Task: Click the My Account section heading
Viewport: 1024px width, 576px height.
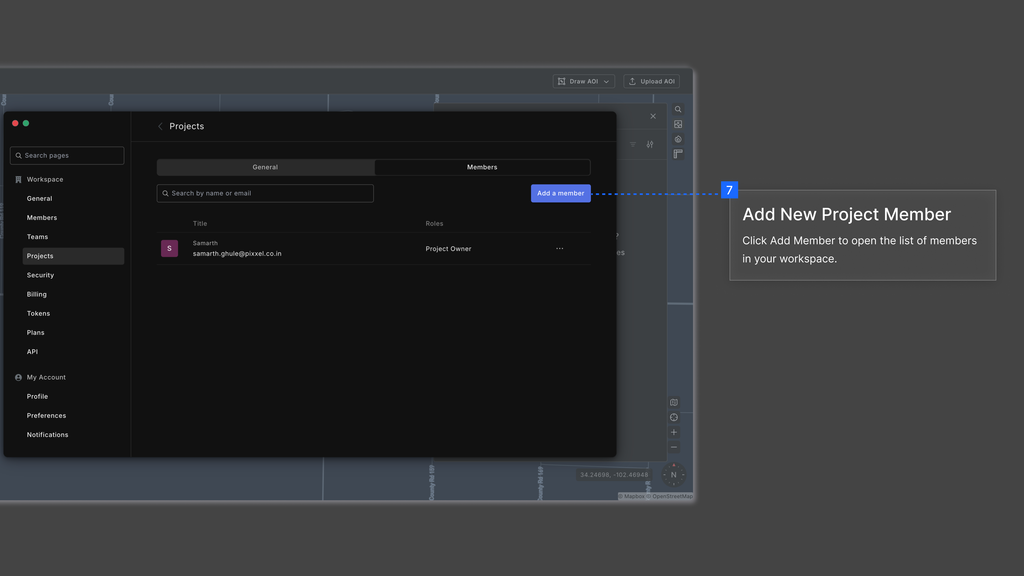Action: pyautogui.click(x=46, y=377)
